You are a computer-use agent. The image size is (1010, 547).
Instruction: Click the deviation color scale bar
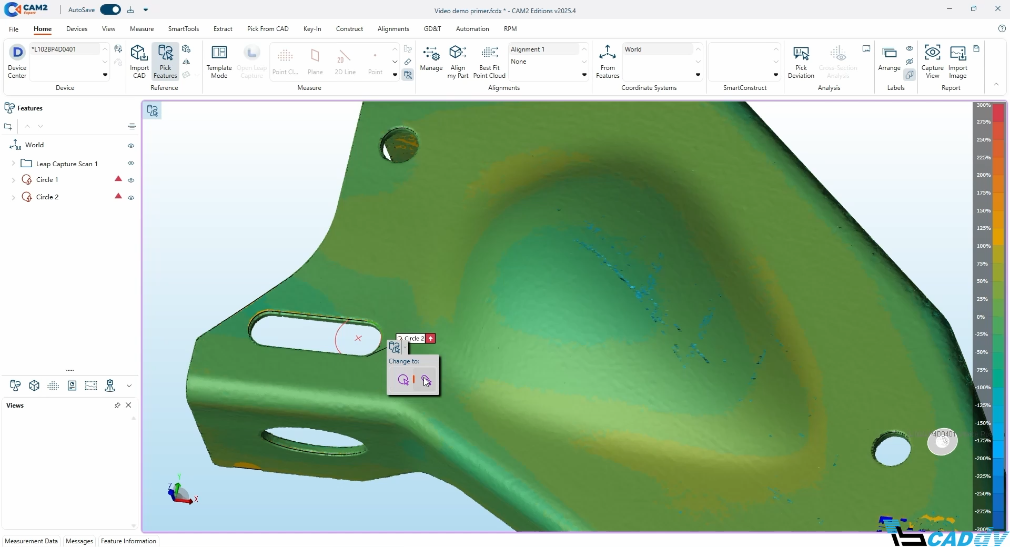pyautogui.click(x=998, y=316)
